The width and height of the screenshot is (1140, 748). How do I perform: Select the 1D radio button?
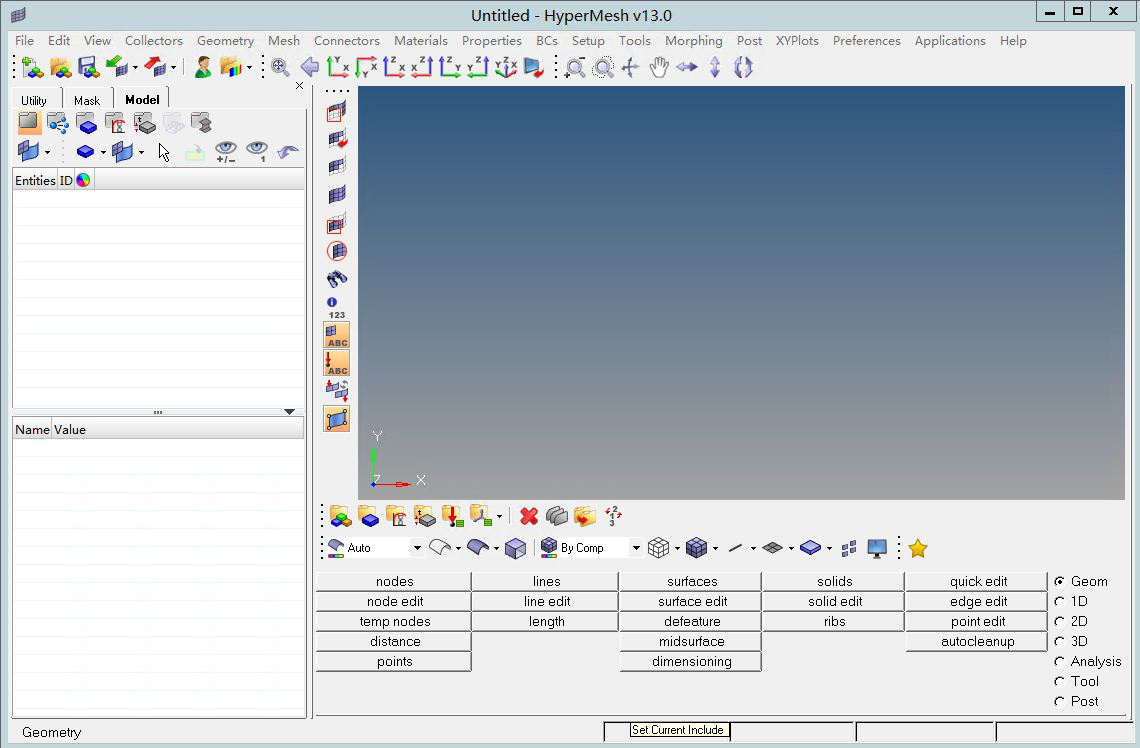pyautogui.click(x=1059, y=601)
